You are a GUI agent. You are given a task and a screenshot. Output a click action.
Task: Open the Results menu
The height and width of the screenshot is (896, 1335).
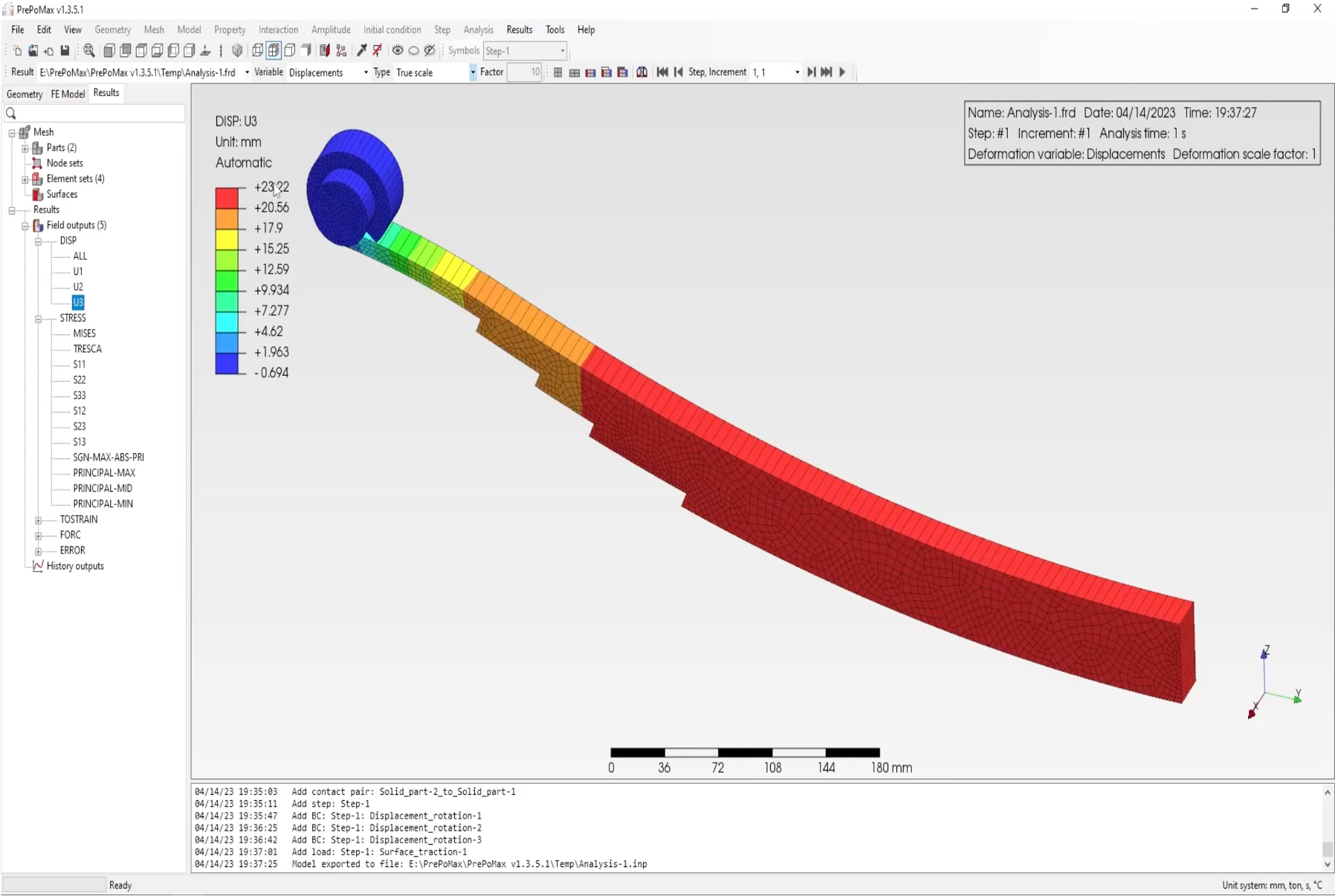tap(519, 30)
